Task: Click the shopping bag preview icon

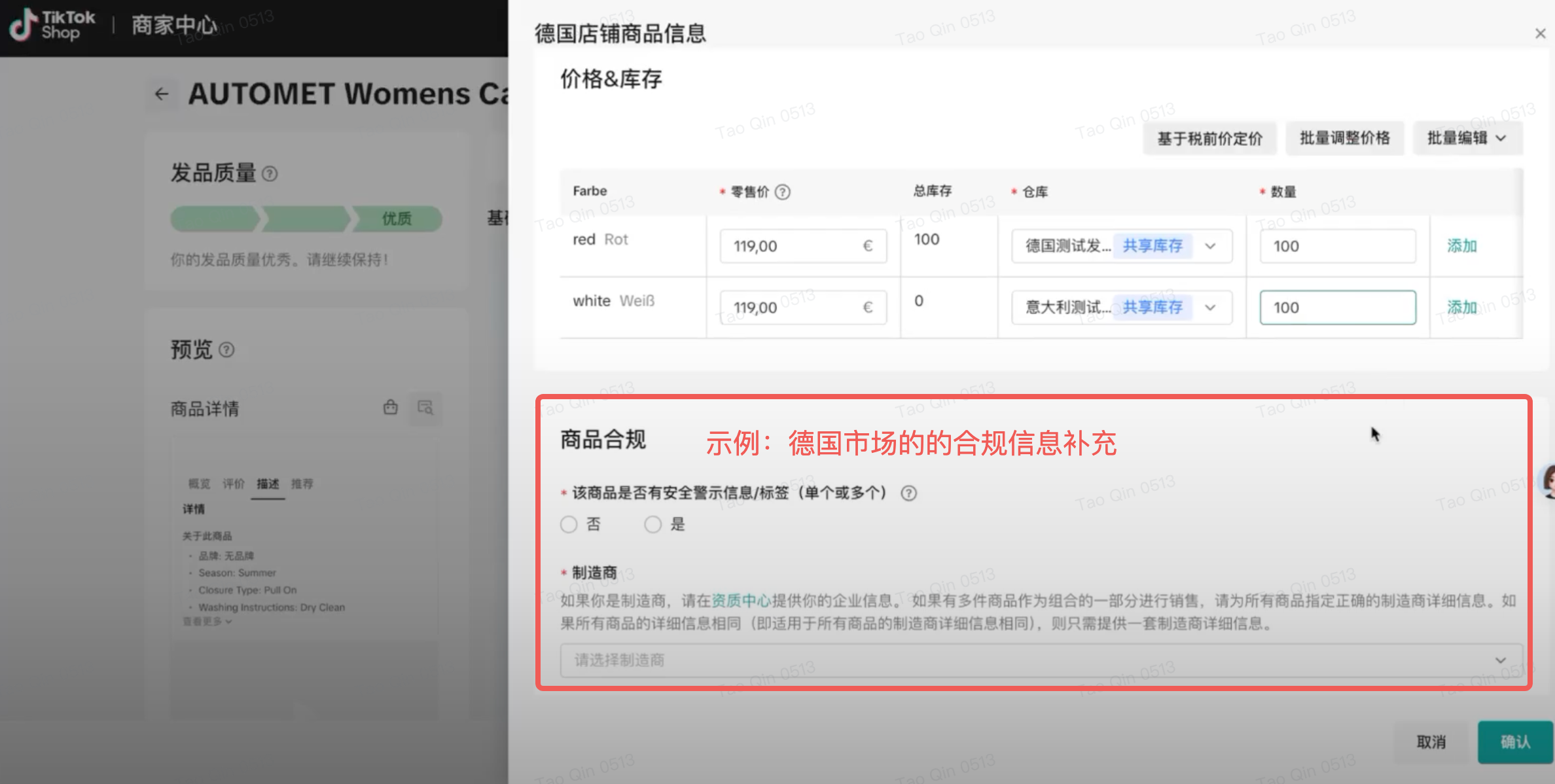Action: 391,408
